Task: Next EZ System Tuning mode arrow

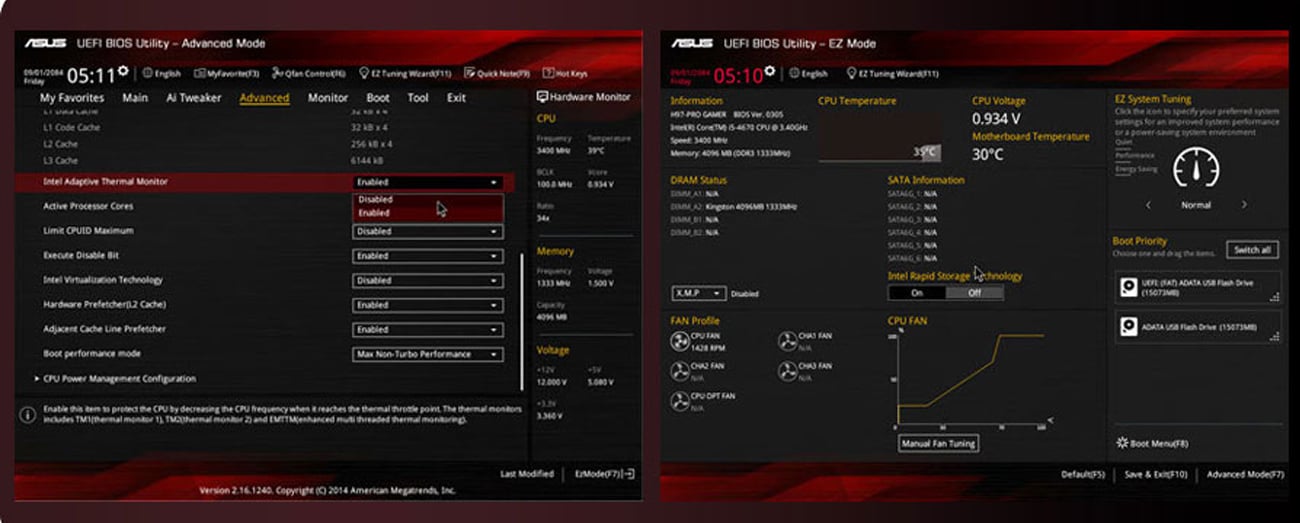Action: tap(1244, 205)
